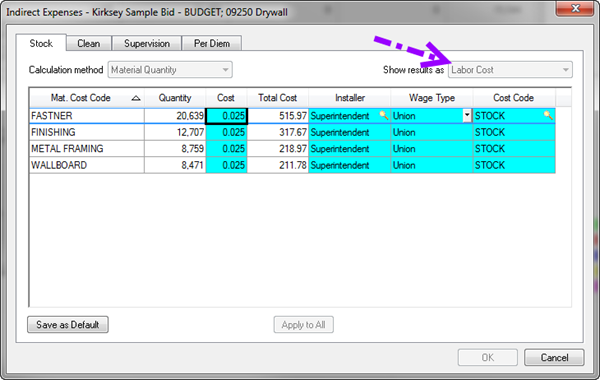This screenshot has height=380, width=600.
Task: Switch to the Stock tab
Action: (x=41, y=43)
